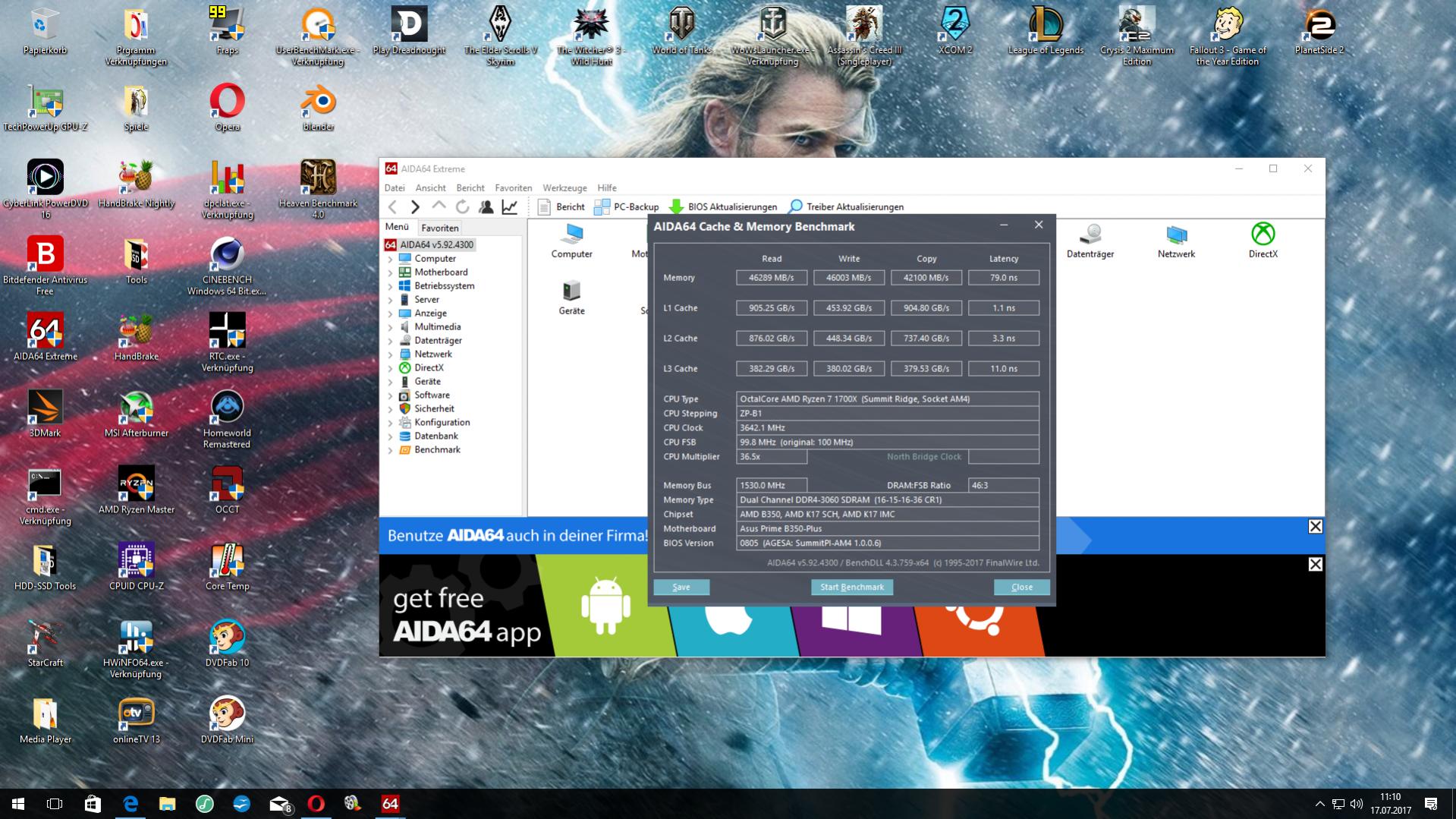Image resolution: width=1456 pixels, height=819 pixels.
Task: Open the Datenträger category icon
Action: (1090, 241)
